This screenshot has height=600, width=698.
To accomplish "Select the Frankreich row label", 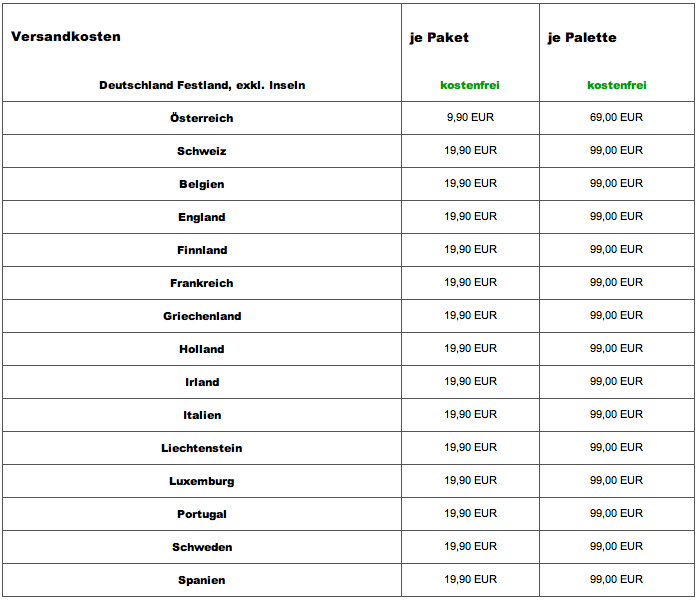I will coord(202,283).
